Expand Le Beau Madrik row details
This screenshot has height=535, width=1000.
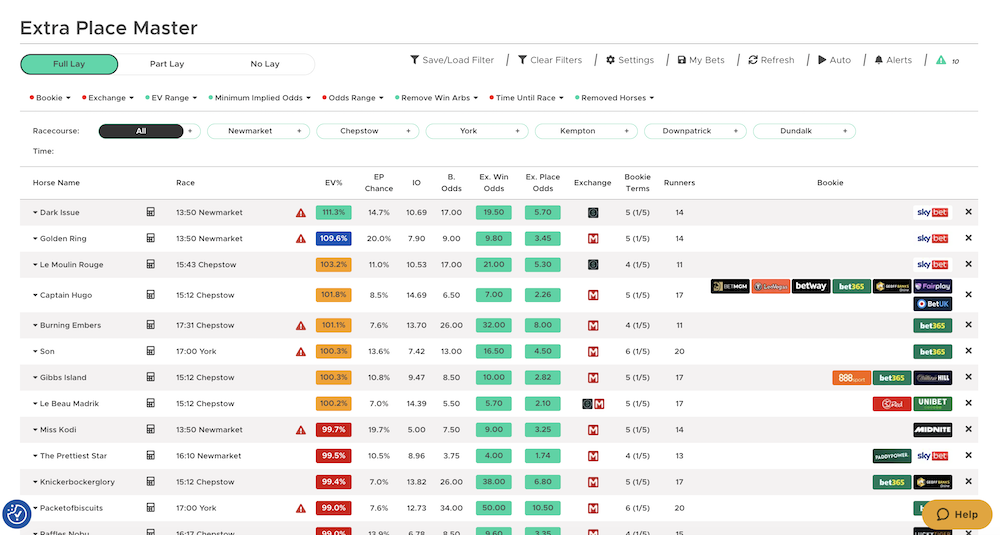[x=35, y=404]
